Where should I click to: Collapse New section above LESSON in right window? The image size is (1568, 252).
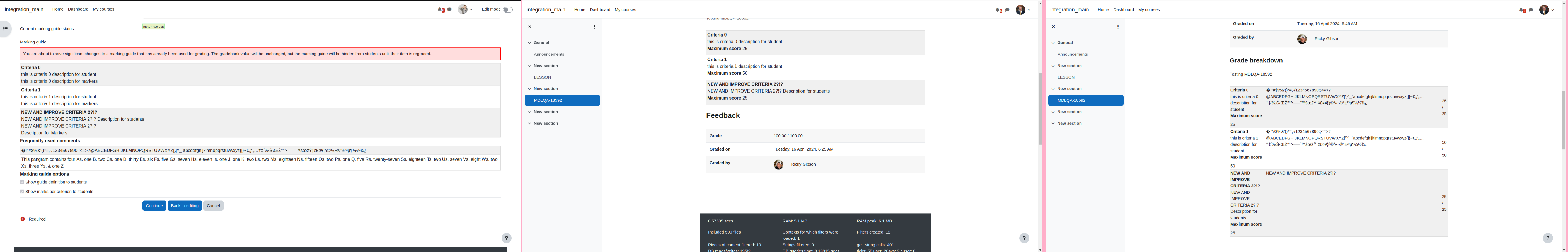[1053, 66]
